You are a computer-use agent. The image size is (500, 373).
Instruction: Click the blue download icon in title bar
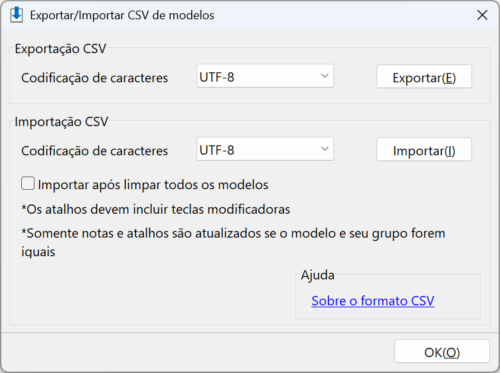pyautogui.click(x=17, y=15)
